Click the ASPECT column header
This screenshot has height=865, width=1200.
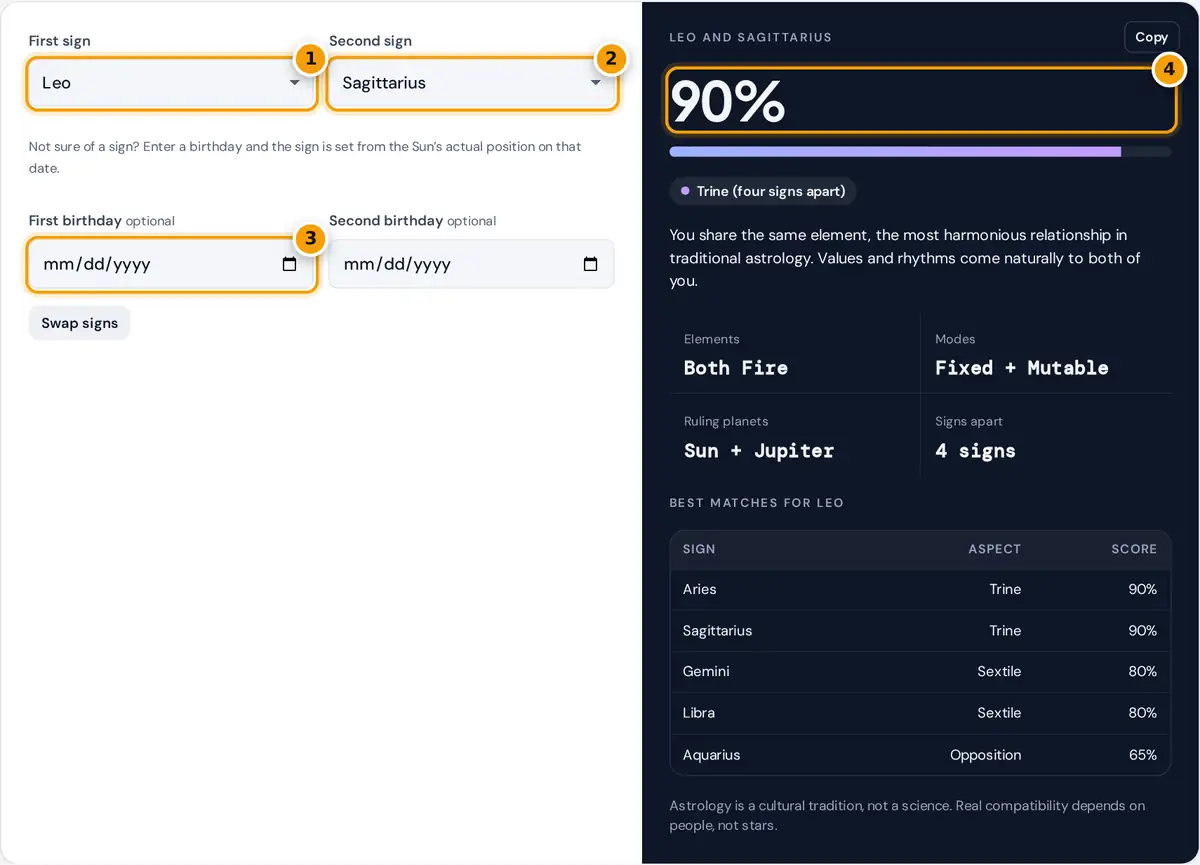pyautogui.click(x=995, y=549)
